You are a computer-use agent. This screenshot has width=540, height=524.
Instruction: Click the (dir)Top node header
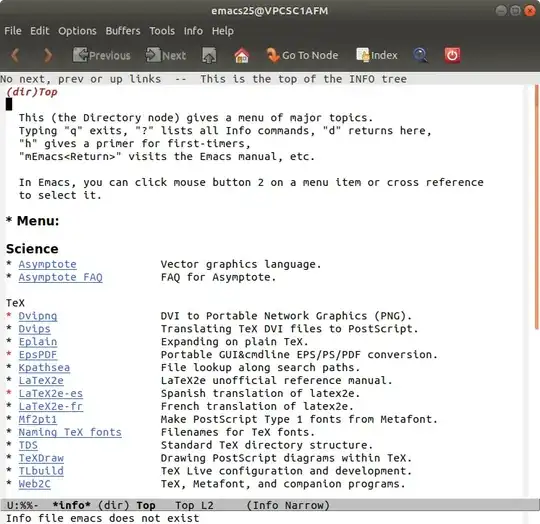click(32, 92)
